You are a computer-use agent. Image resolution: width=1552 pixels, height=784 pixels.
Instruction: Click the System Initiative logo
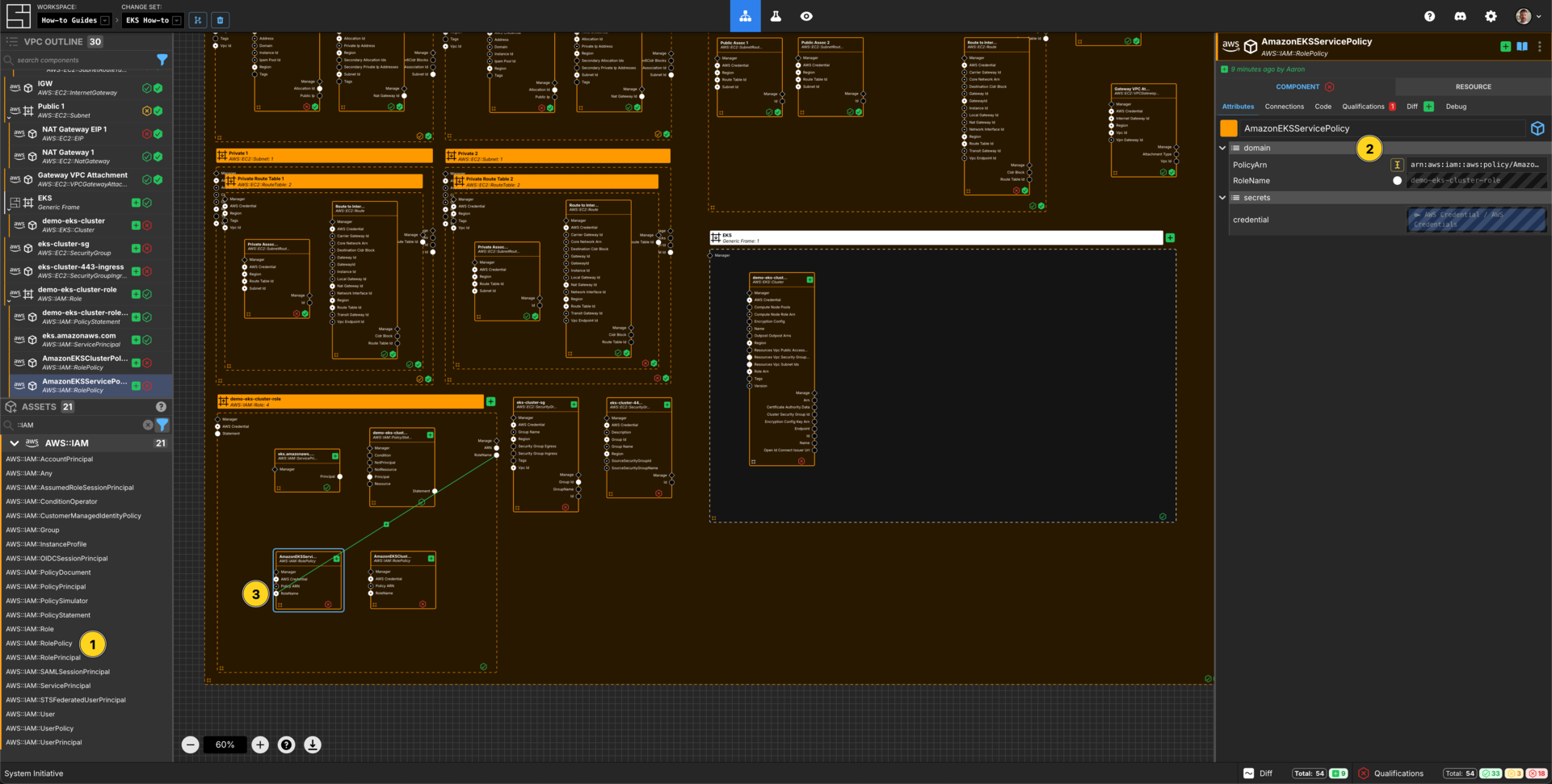click(x=18, y=16)
